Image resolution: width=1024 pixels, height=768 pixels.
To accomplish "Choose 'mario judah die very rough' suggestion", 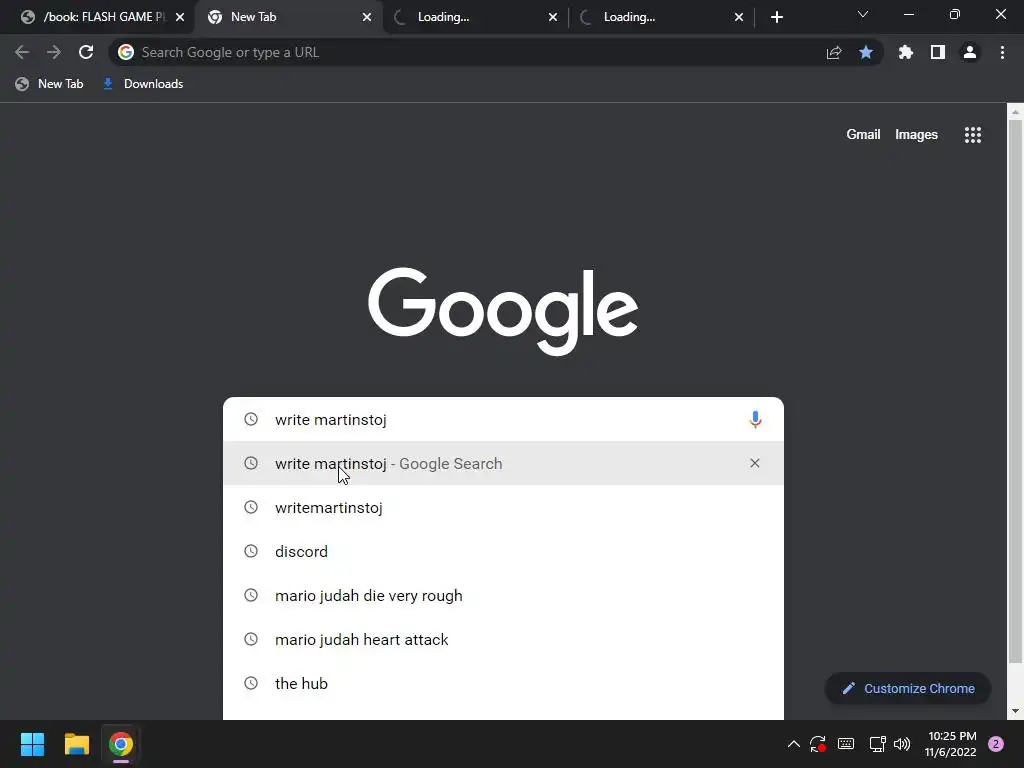I will click(x=503, y=596).
